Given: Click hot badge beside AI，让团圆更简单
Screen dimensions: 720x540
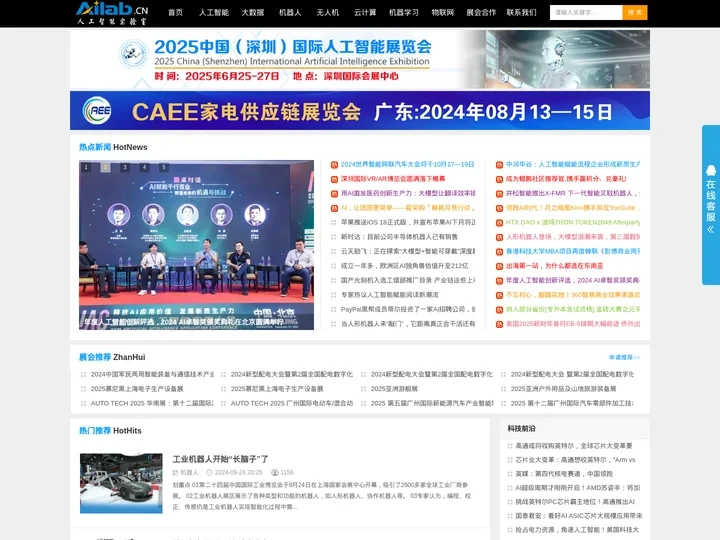Looking at the screenshot, I should tap(334, 208).
